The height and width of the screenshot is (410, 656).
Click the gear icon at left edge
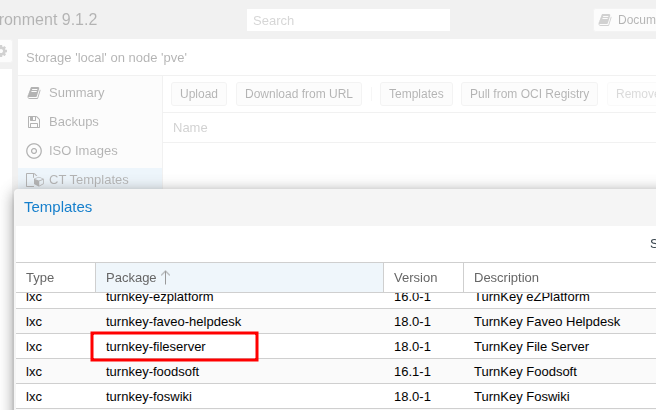[3, 51]
